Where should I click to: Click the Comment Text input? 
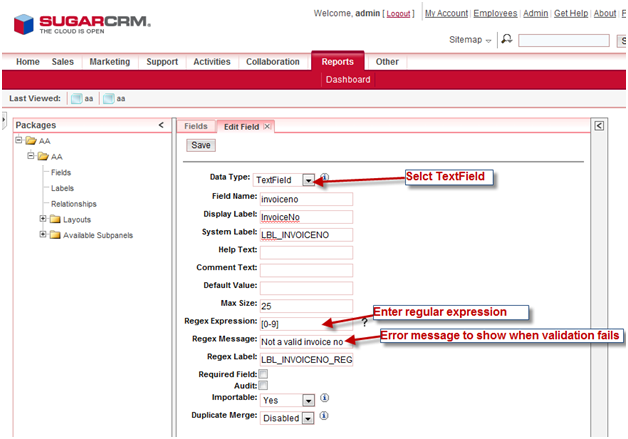pyautogui.click(x=306, y=270)
